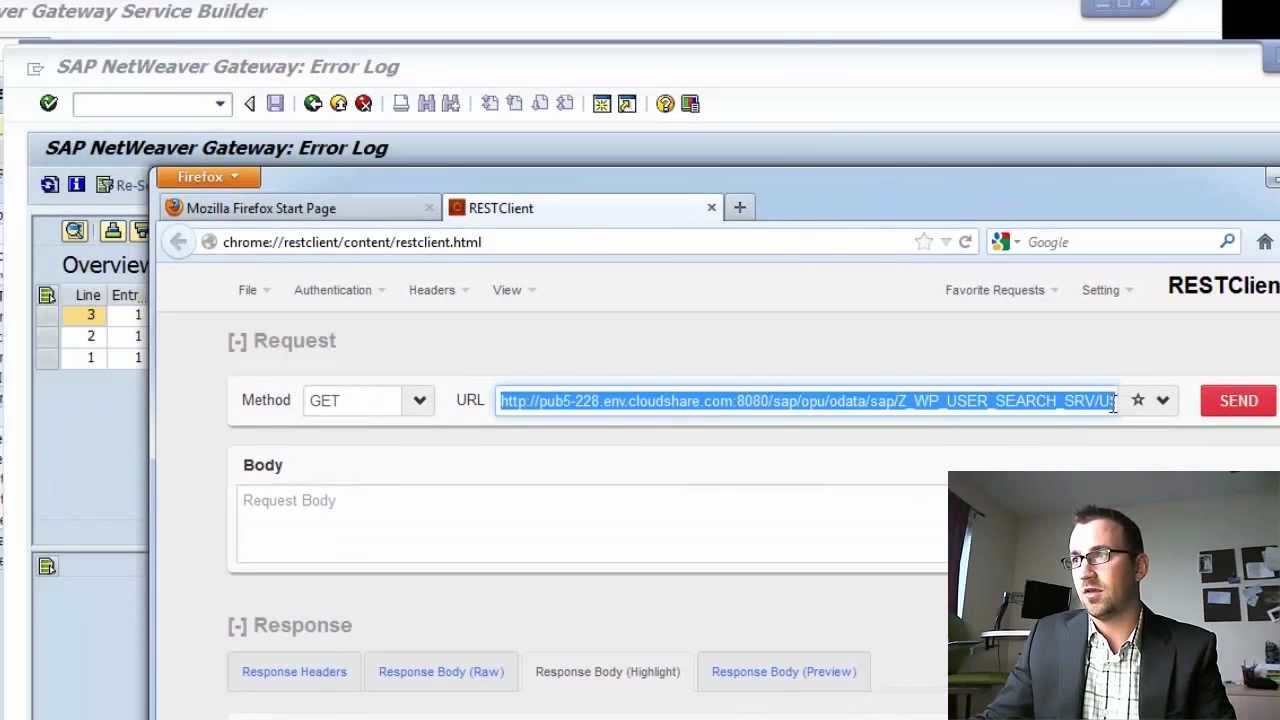Click the SAP Generate Shortcut icon
The image size is (1280, 720).
click(x=627, y=103)
